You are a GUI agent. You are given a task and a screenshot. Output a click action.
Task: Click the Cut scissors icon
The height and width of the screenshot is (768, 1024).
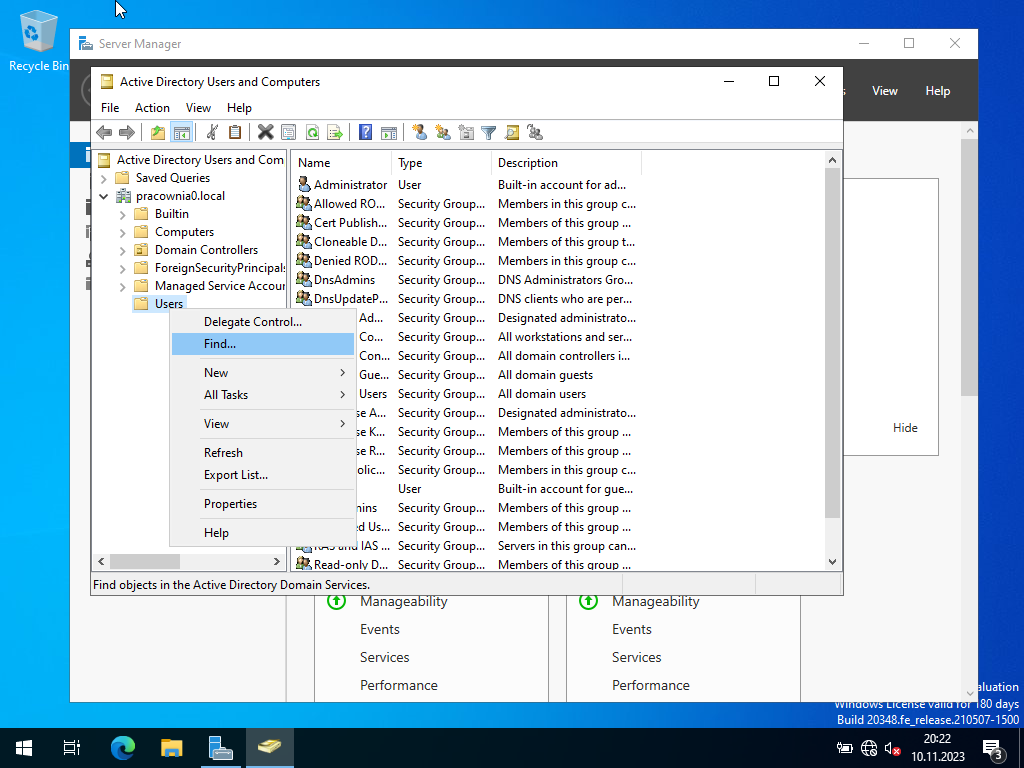coord(212,133)
